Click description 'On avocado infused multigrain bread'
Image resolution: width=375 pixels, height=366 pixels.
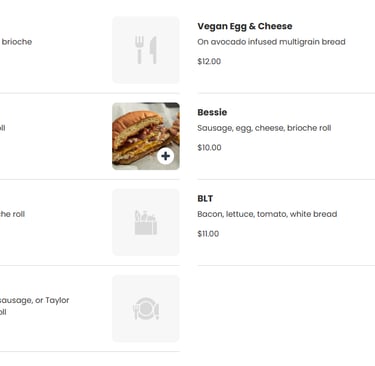(271, 42)
